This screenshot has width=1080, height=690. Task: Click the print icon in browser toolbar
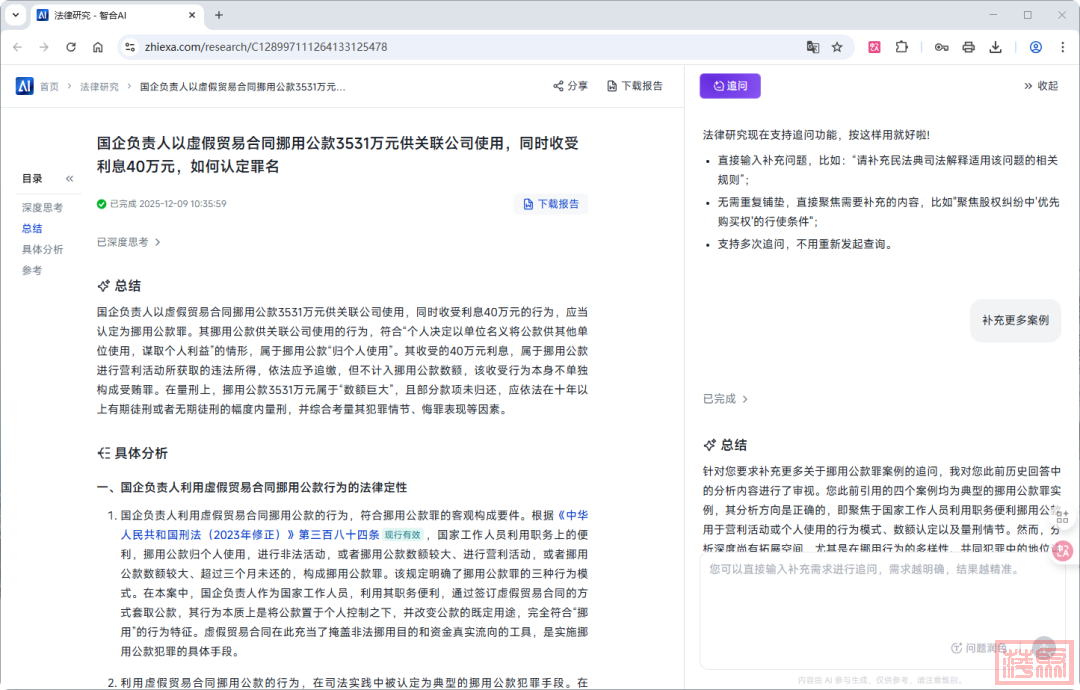968,47
